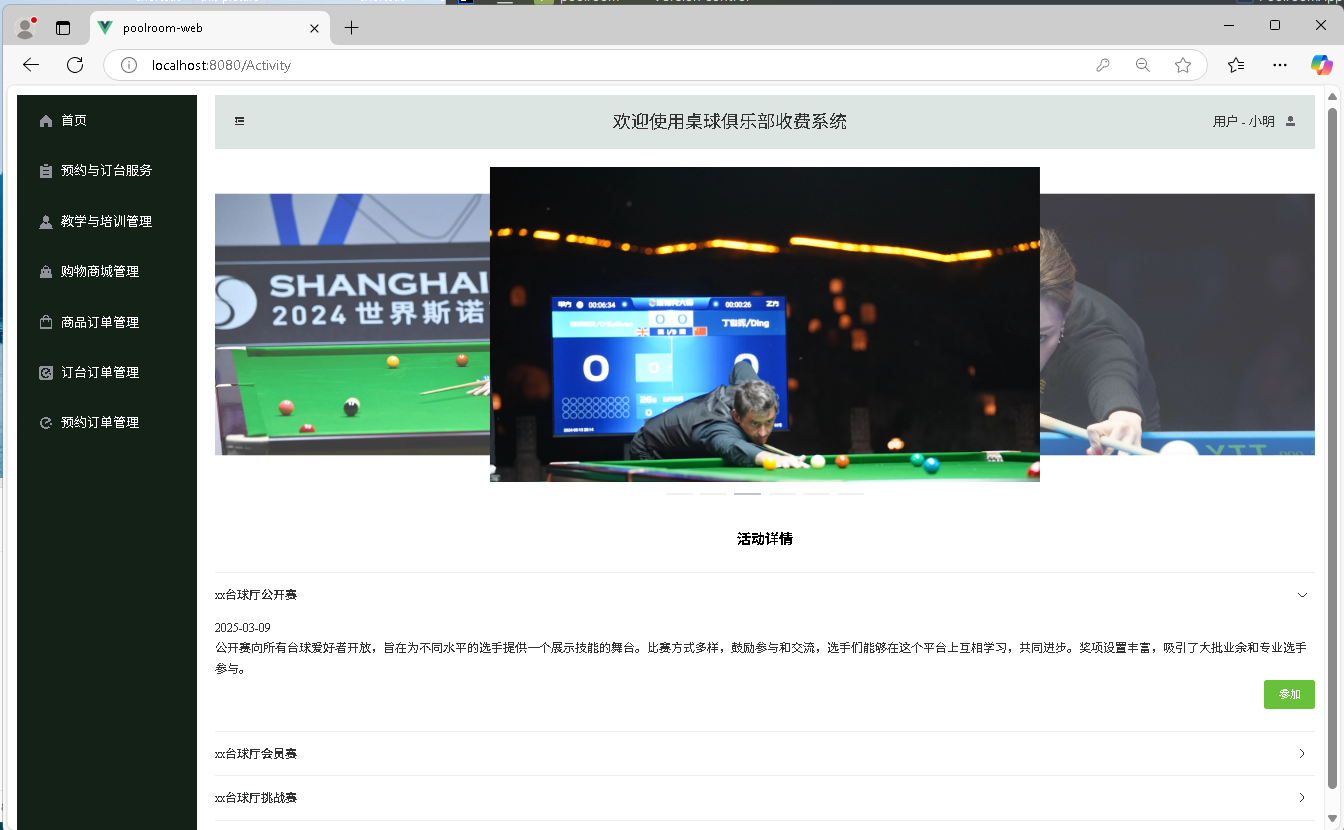Click the user avatar icon next to 小明
Screen dimensions: 1344x830
[x=1290, y=121]
